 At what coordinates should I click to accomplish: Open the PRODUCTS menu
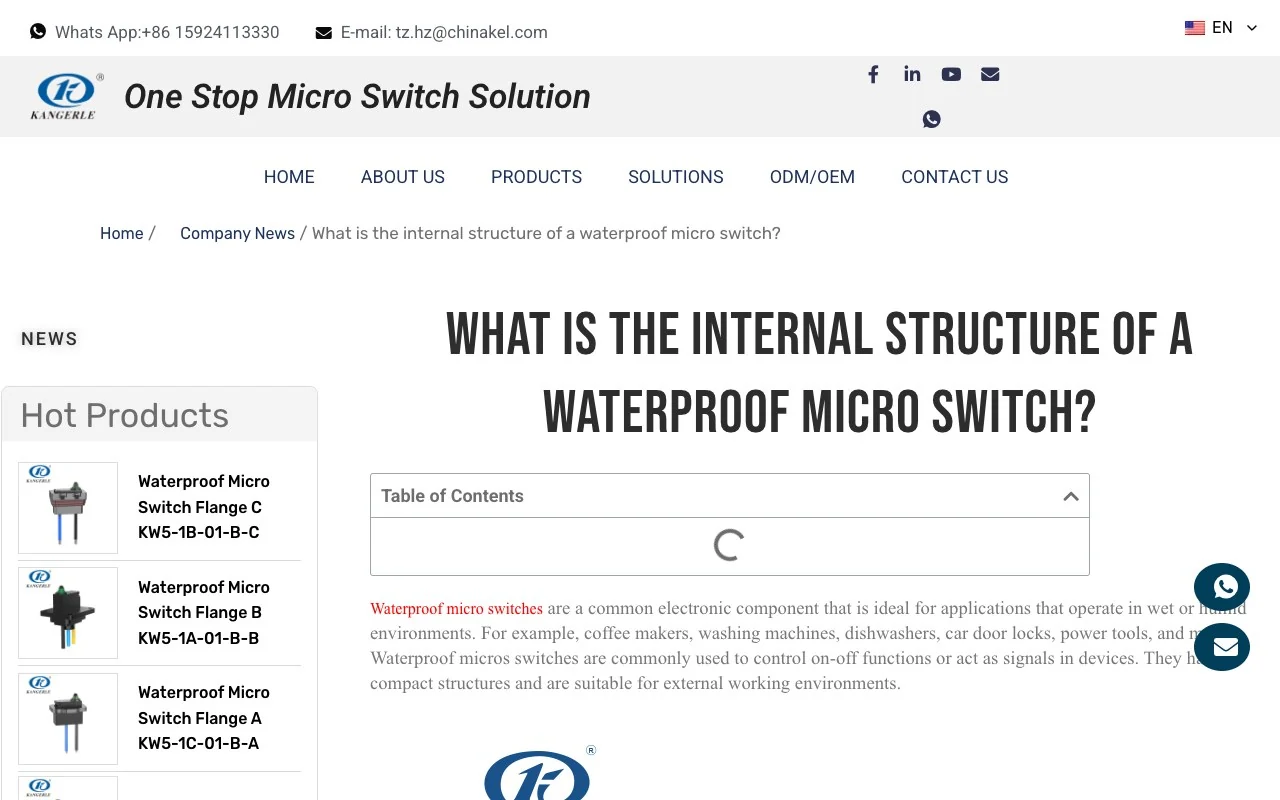tap(536, 177)
